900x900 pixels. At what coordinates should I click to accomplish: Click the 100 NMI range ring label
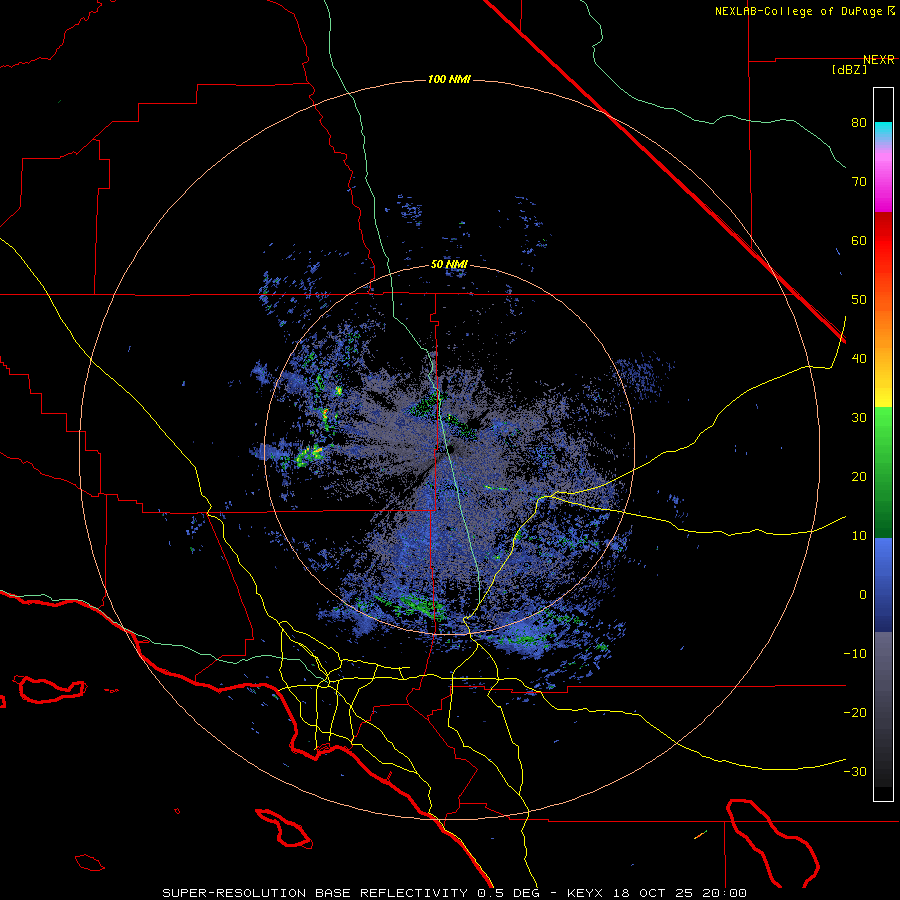[x=449, y=79]
